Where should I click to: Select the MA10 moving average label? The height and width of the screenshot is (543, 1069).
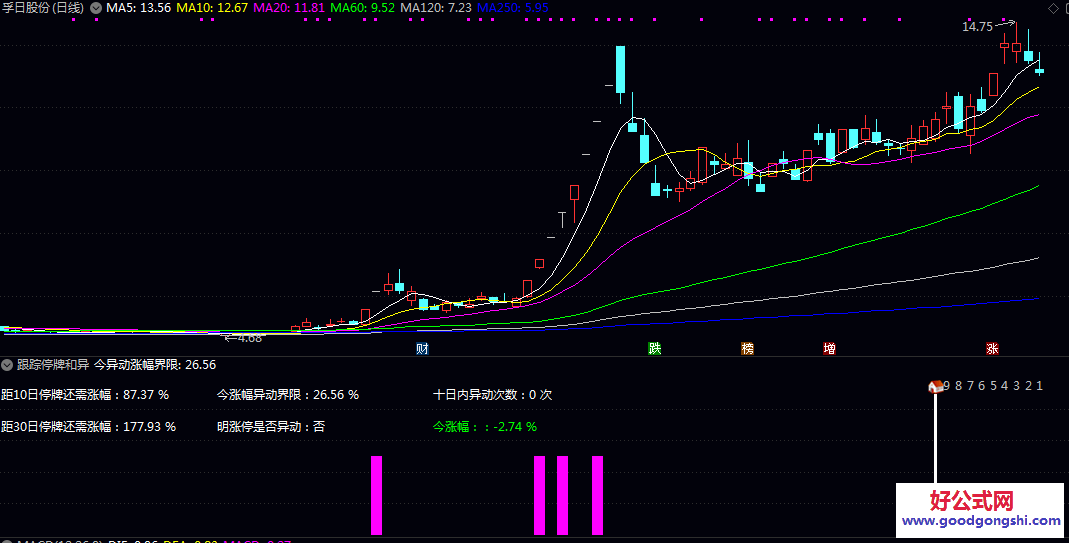pyautogui.click(x=212, y=8)
